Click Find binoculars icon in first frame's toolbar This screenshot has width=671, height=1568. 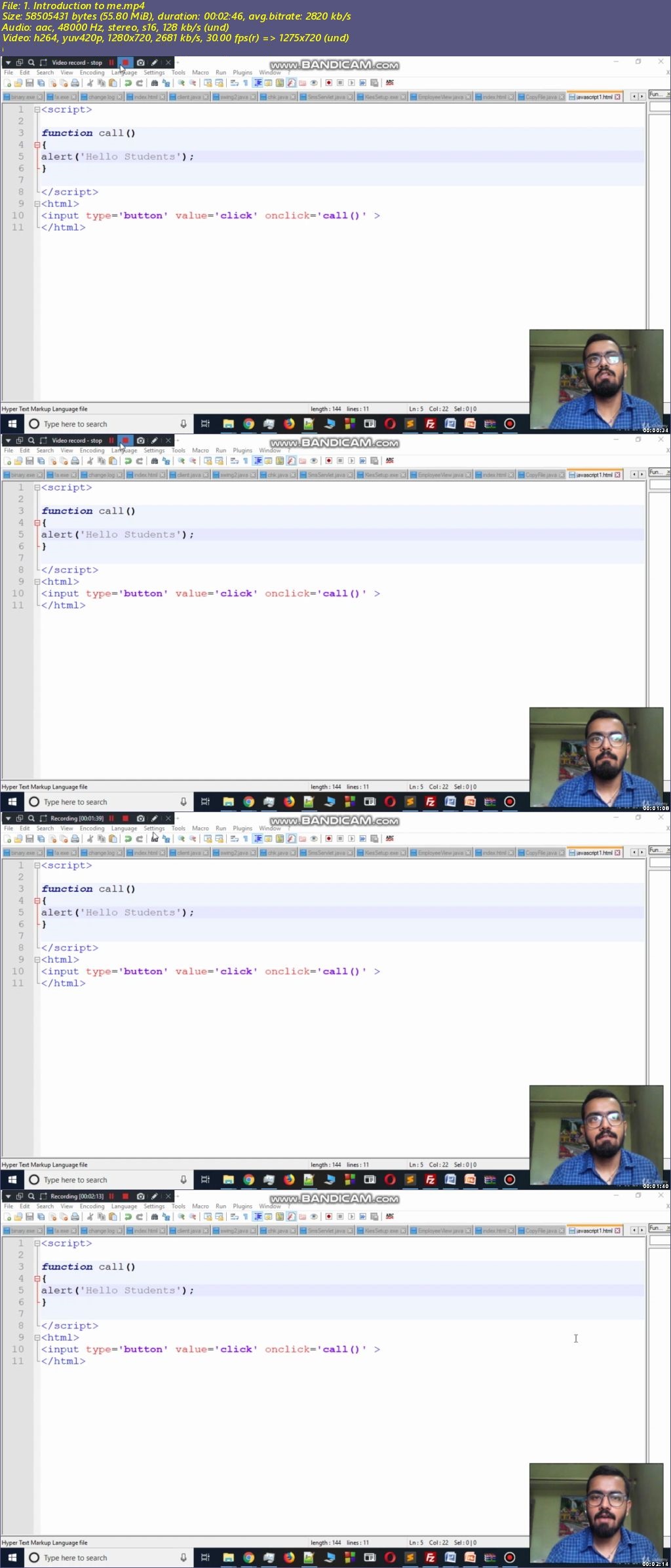tap(155, 83)
